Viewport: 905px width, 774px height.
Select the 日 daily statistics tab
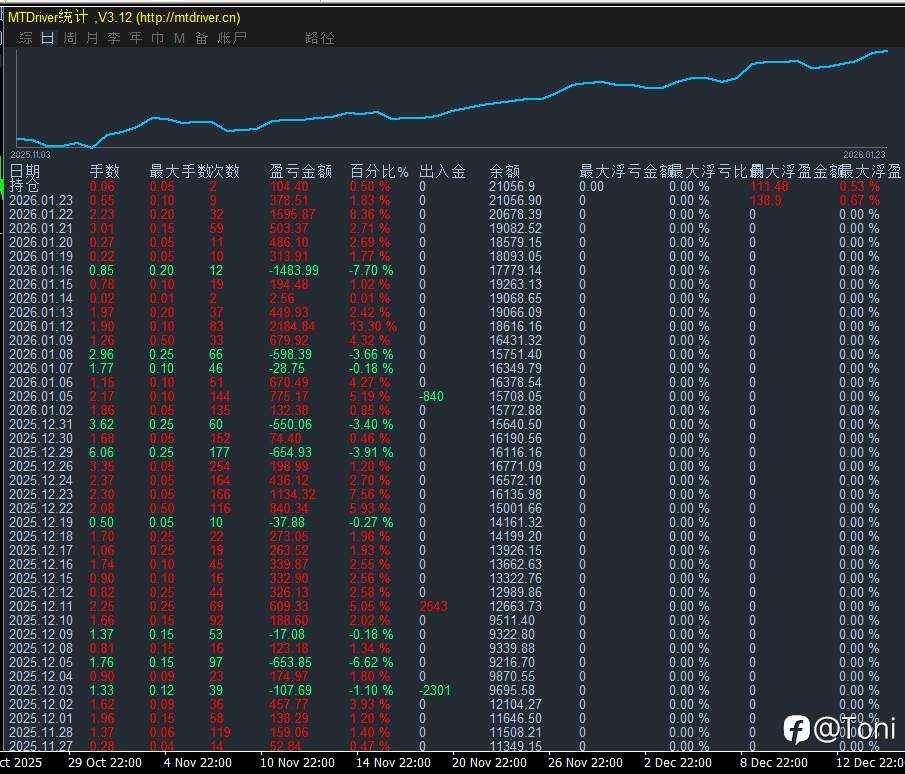coord(48,38)
